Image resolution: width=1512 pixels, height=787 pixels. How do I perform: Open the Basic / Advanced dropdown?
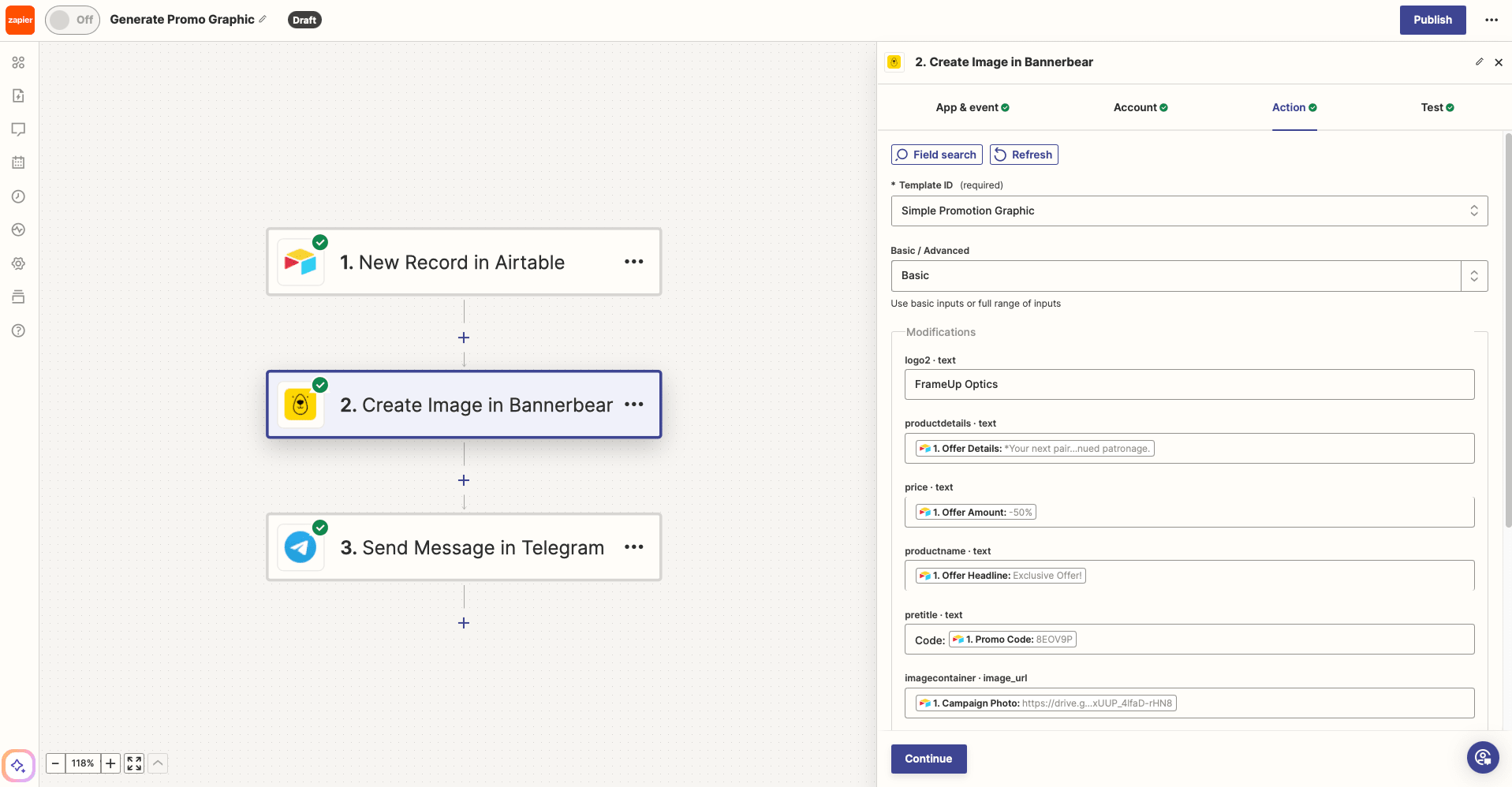point(1473,275)
